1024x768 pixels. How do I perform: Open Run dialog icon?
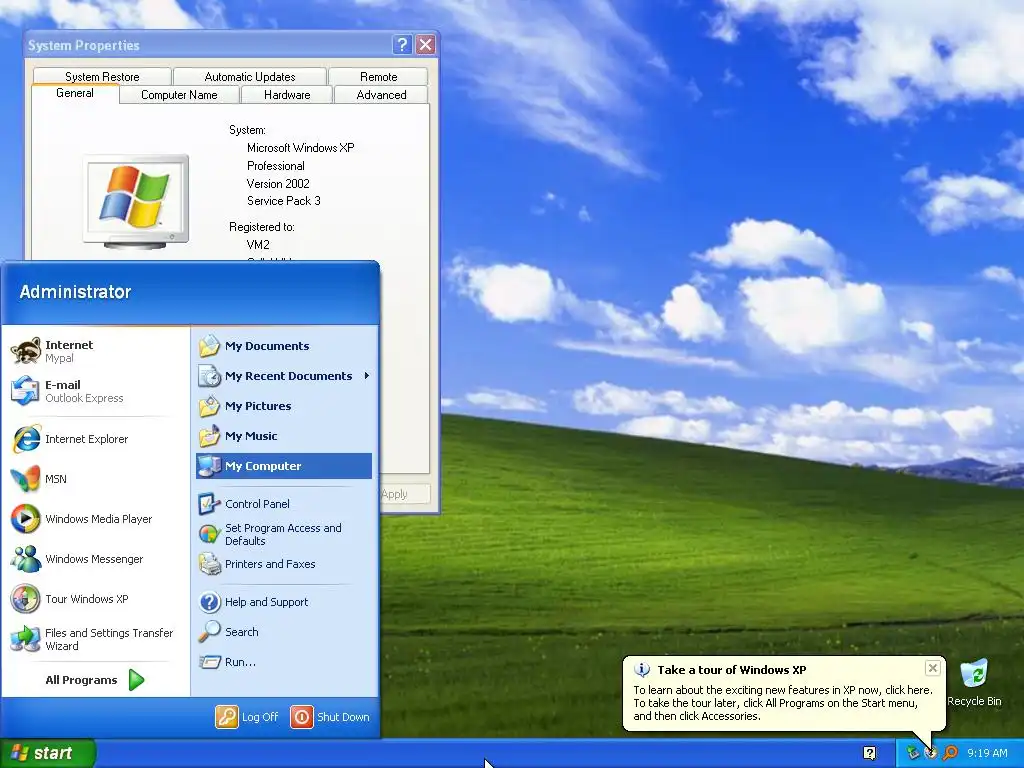coord(210,662)
